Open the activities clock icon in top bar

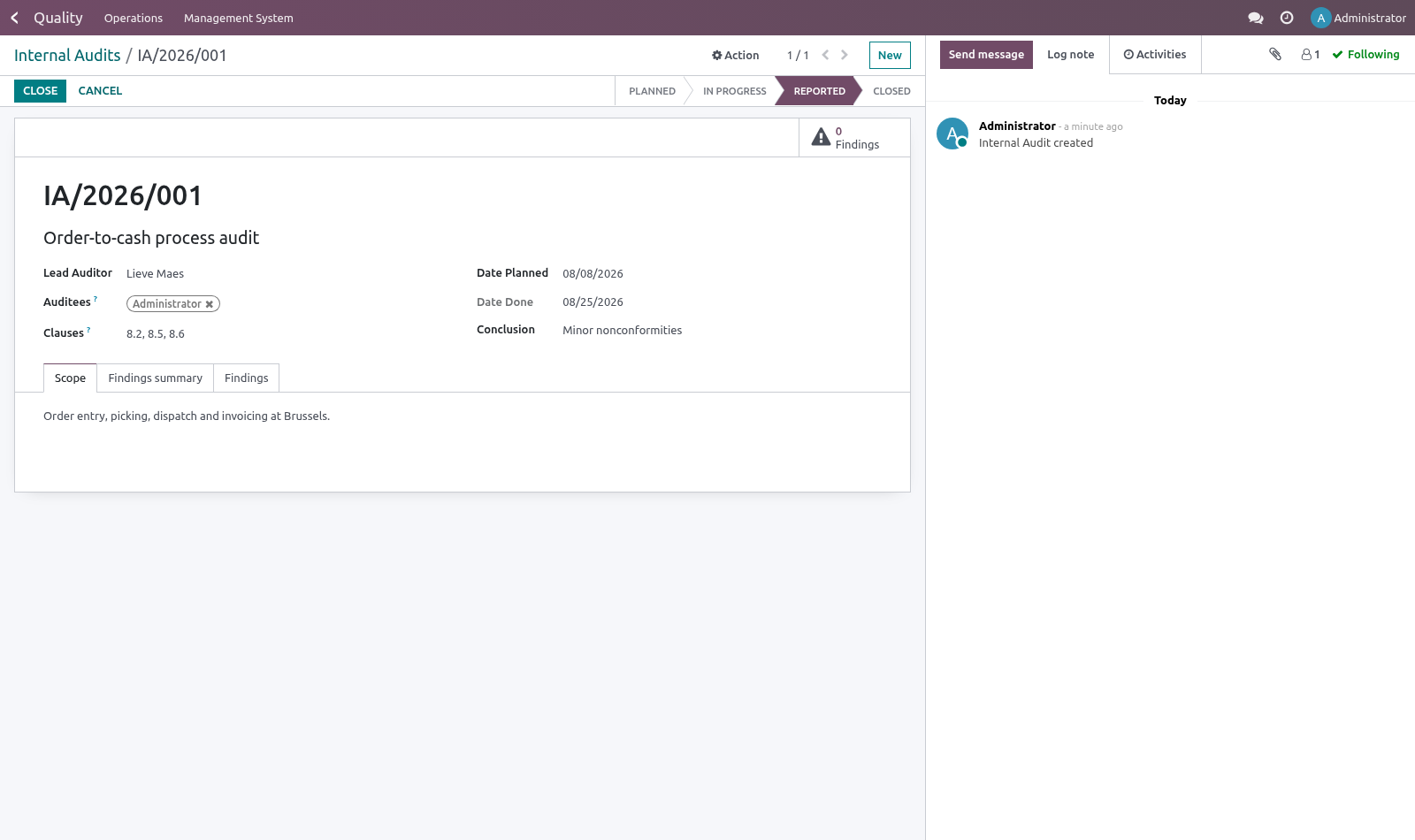(x=1287, y=18)
